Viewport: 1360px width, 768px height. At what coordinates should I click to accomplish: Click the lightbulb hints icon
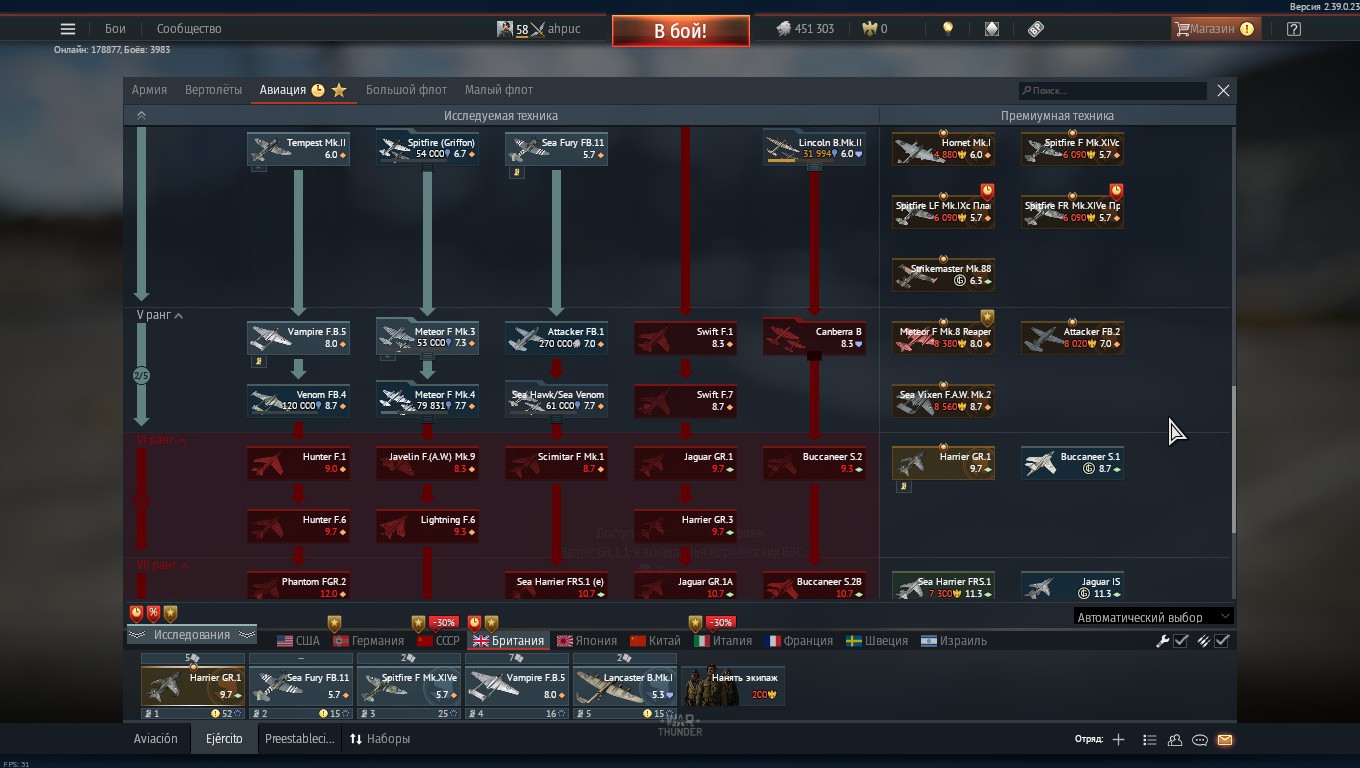tap(948, 29)
